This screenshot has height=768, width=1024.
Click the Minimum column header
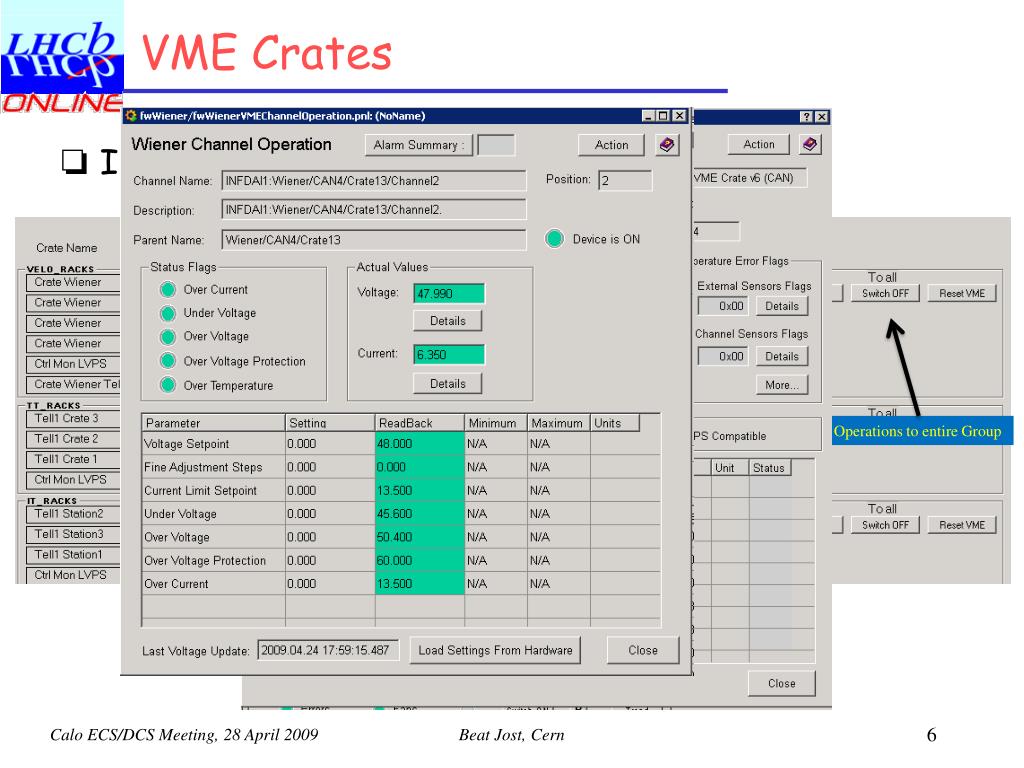coord(496,423)
